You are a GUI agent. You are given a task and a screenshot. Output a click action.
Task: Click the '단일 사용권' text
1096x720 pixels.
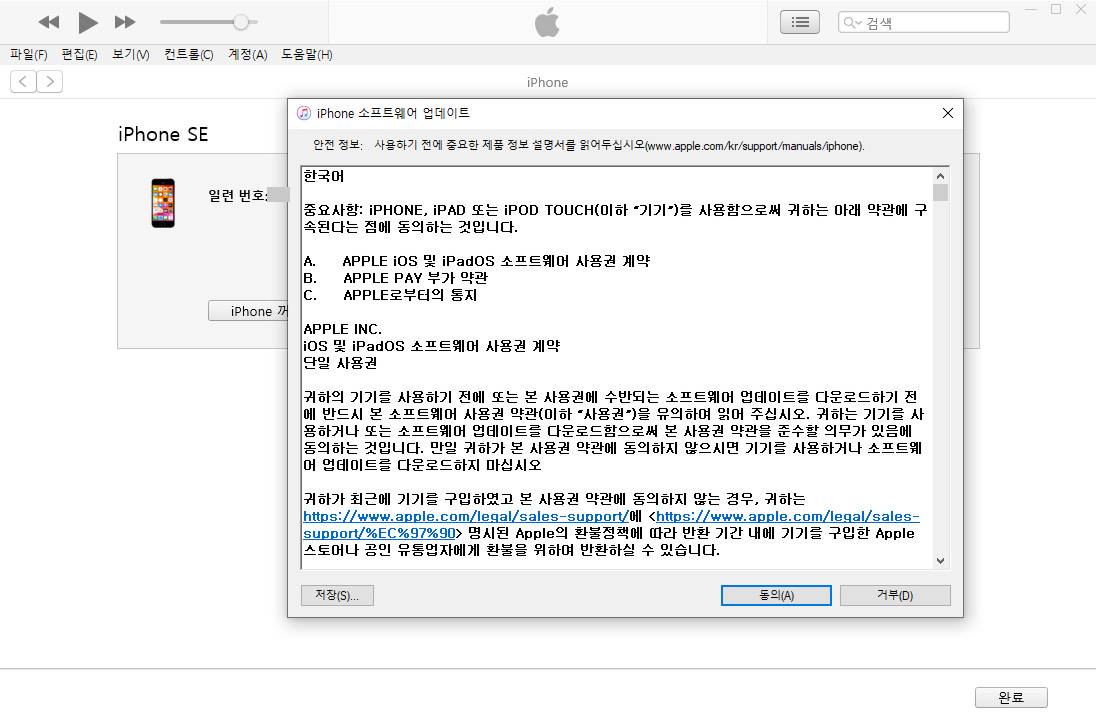click(x=340, y=363)
